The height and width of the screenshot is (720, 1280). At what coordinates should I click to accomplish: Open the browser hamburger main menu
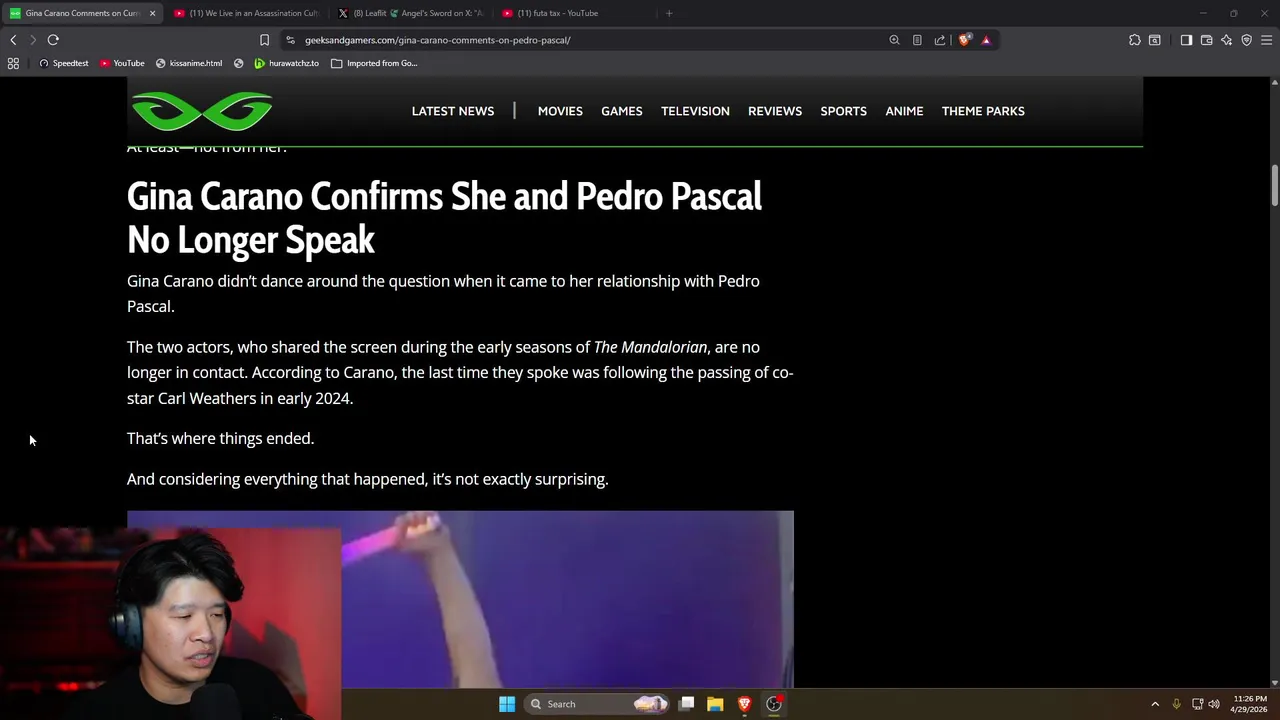pos(1266,40)
